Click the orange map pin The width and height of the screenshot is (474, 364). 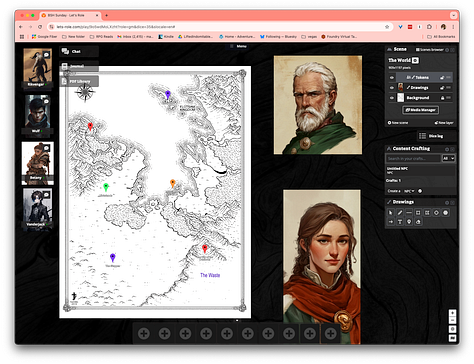tap(172, 183)
